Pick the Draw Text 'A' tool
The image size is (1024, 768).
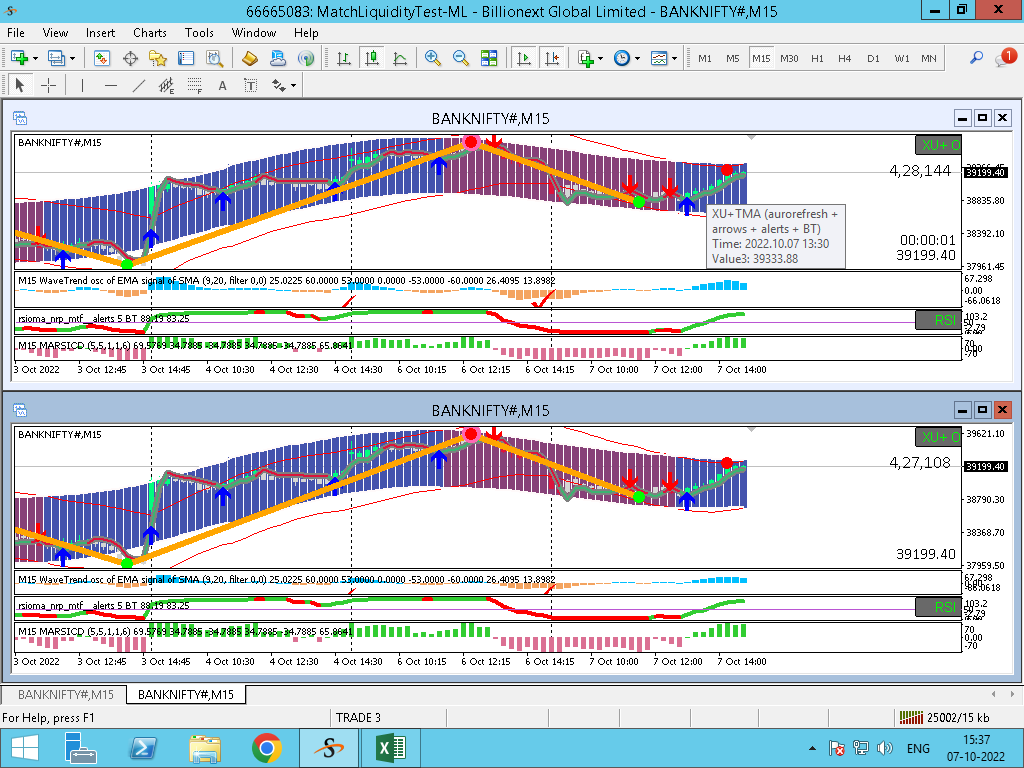click(x=222, y=85)
